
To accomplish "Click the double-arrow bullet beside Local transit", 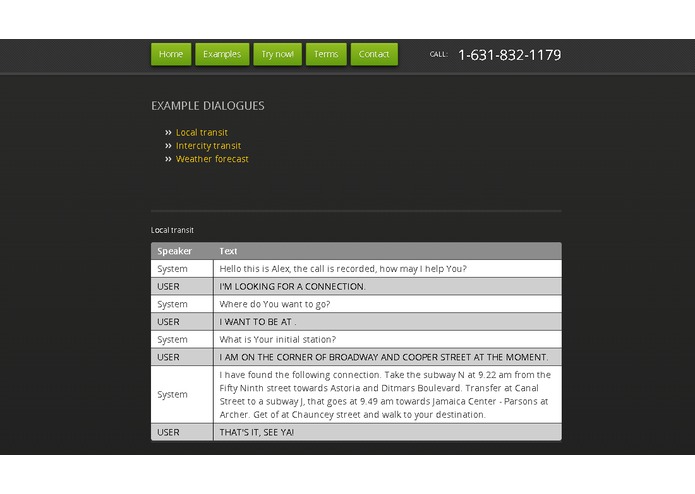I will click(x=168, y=132).
